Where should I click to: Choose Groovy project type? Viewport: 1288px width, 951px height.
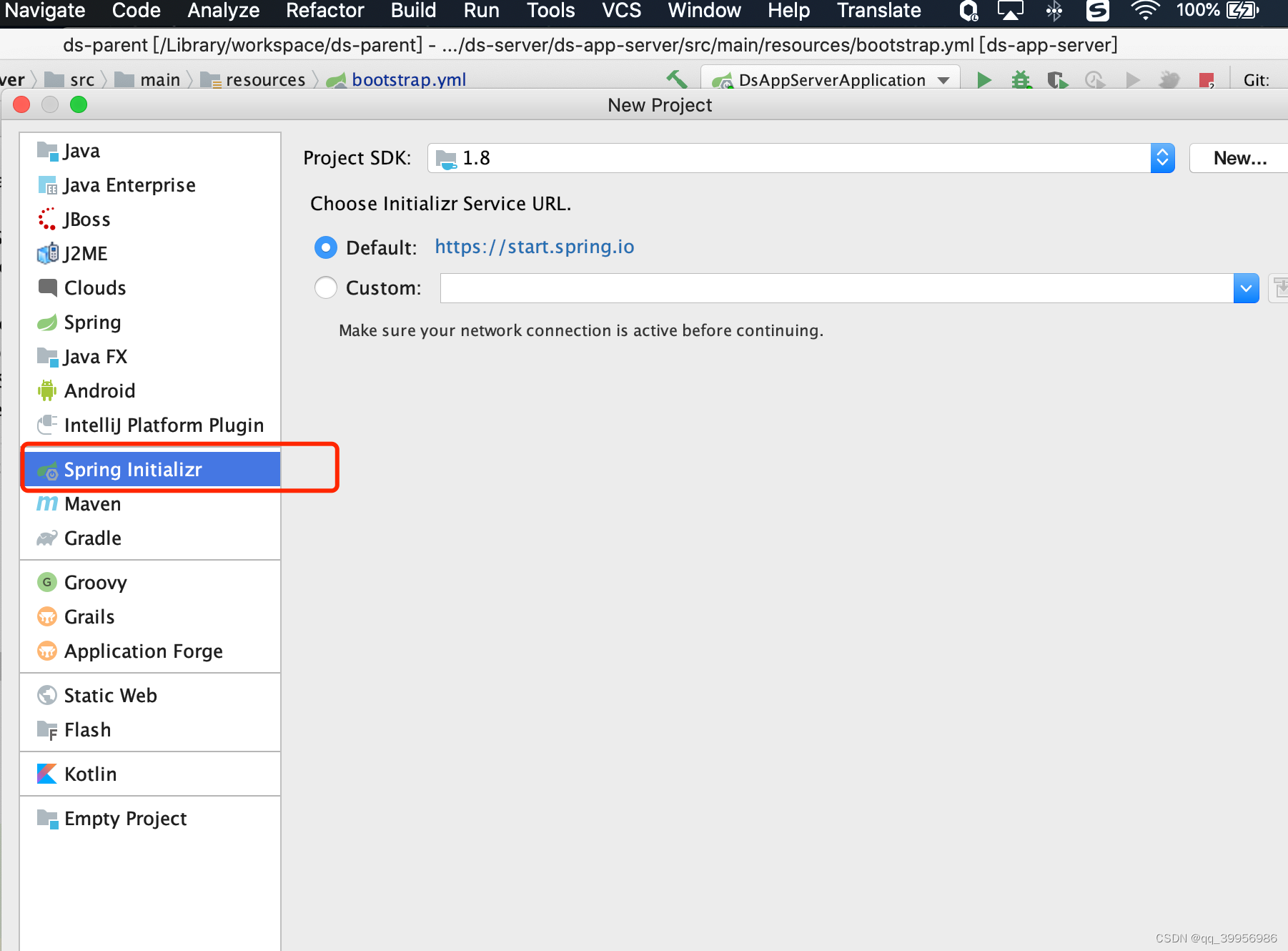150,583
